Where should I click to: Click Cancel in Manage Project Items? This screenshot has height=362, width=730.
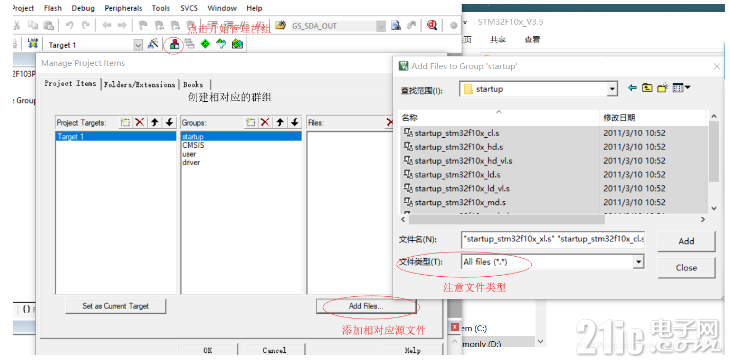274,350
